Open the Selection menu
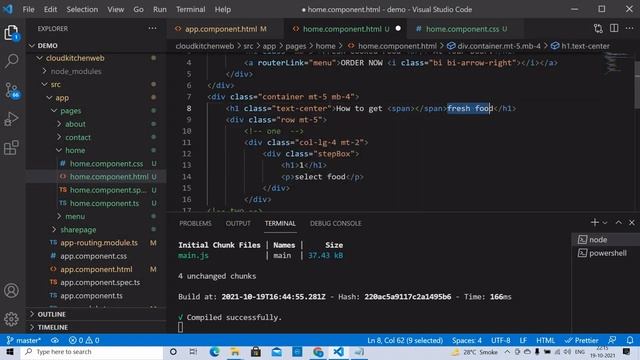 pos(82,9)
